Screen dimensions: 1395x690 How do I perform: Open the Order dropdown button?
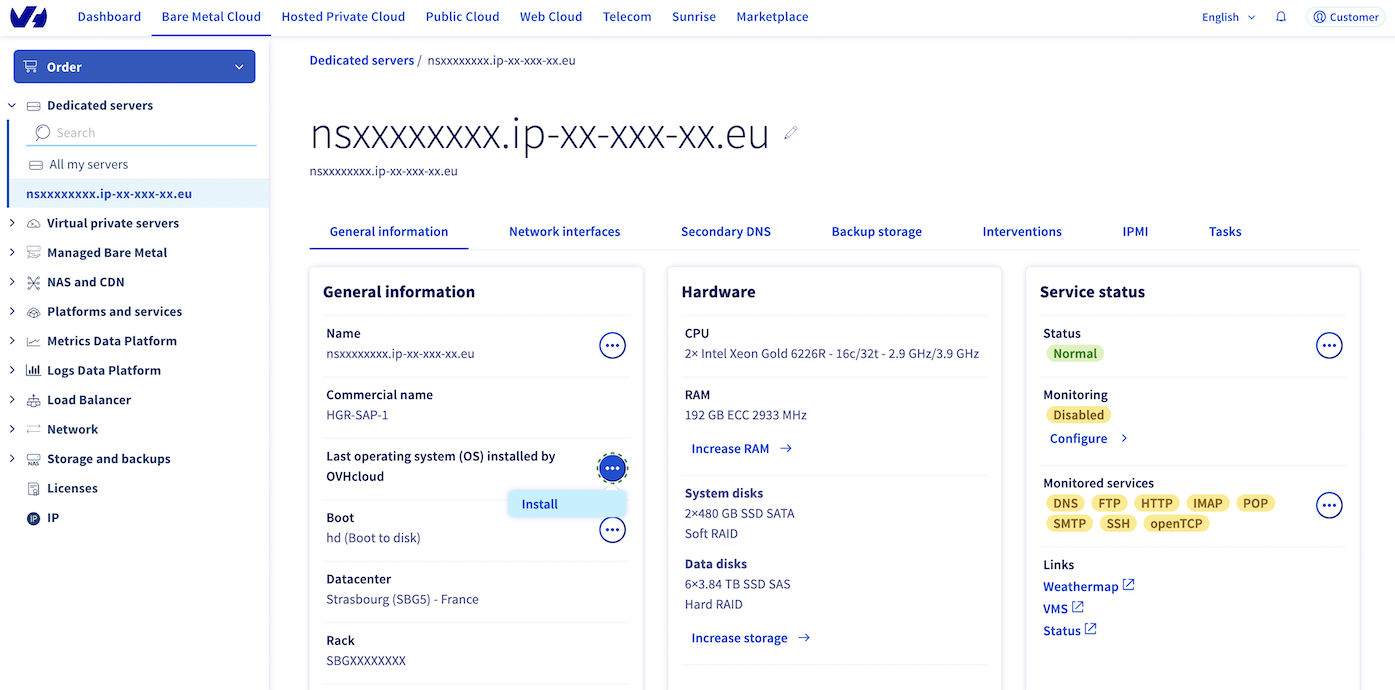point(134,67)
